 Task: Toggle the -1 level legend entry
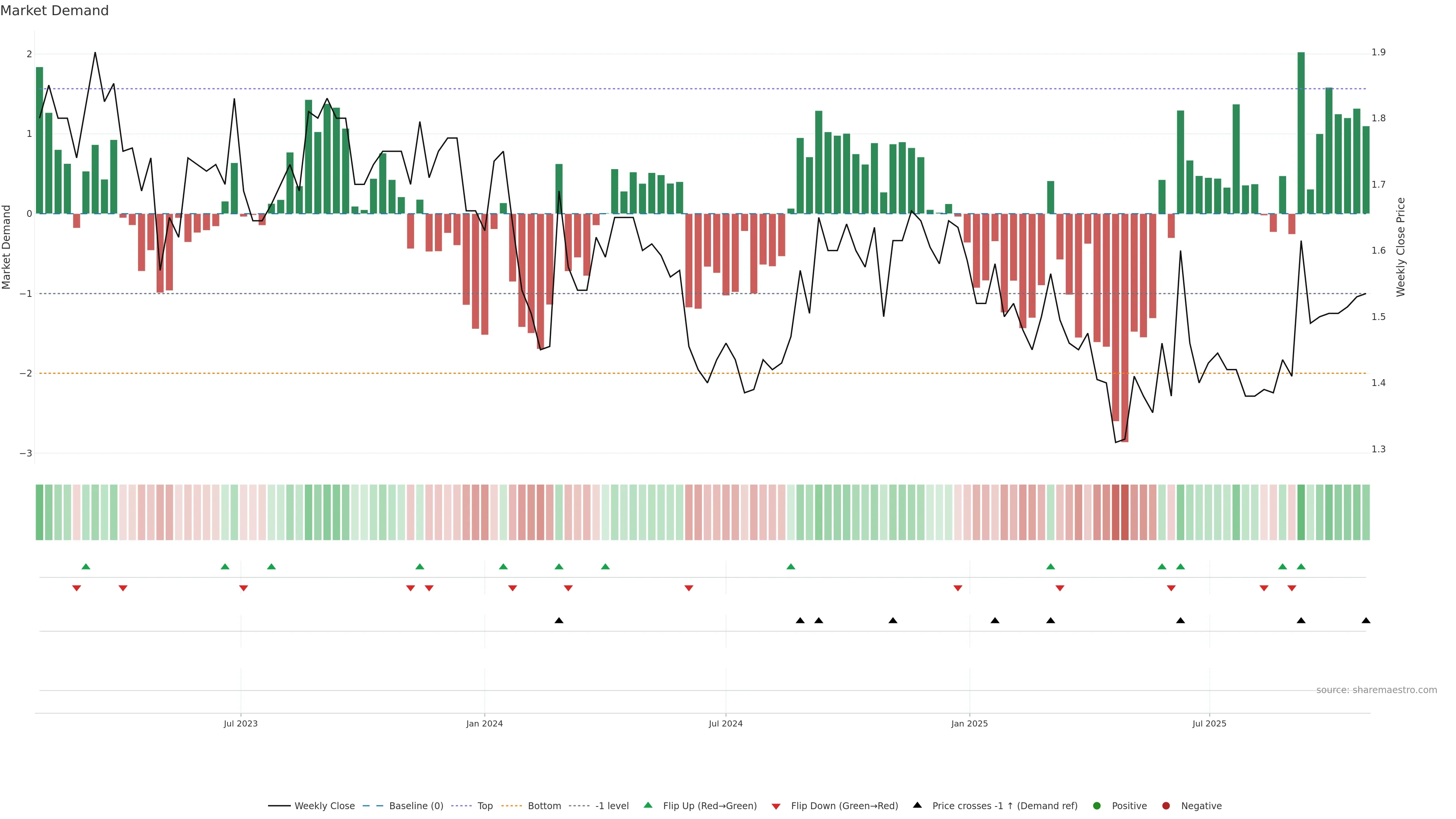click(x=612, y=805)
